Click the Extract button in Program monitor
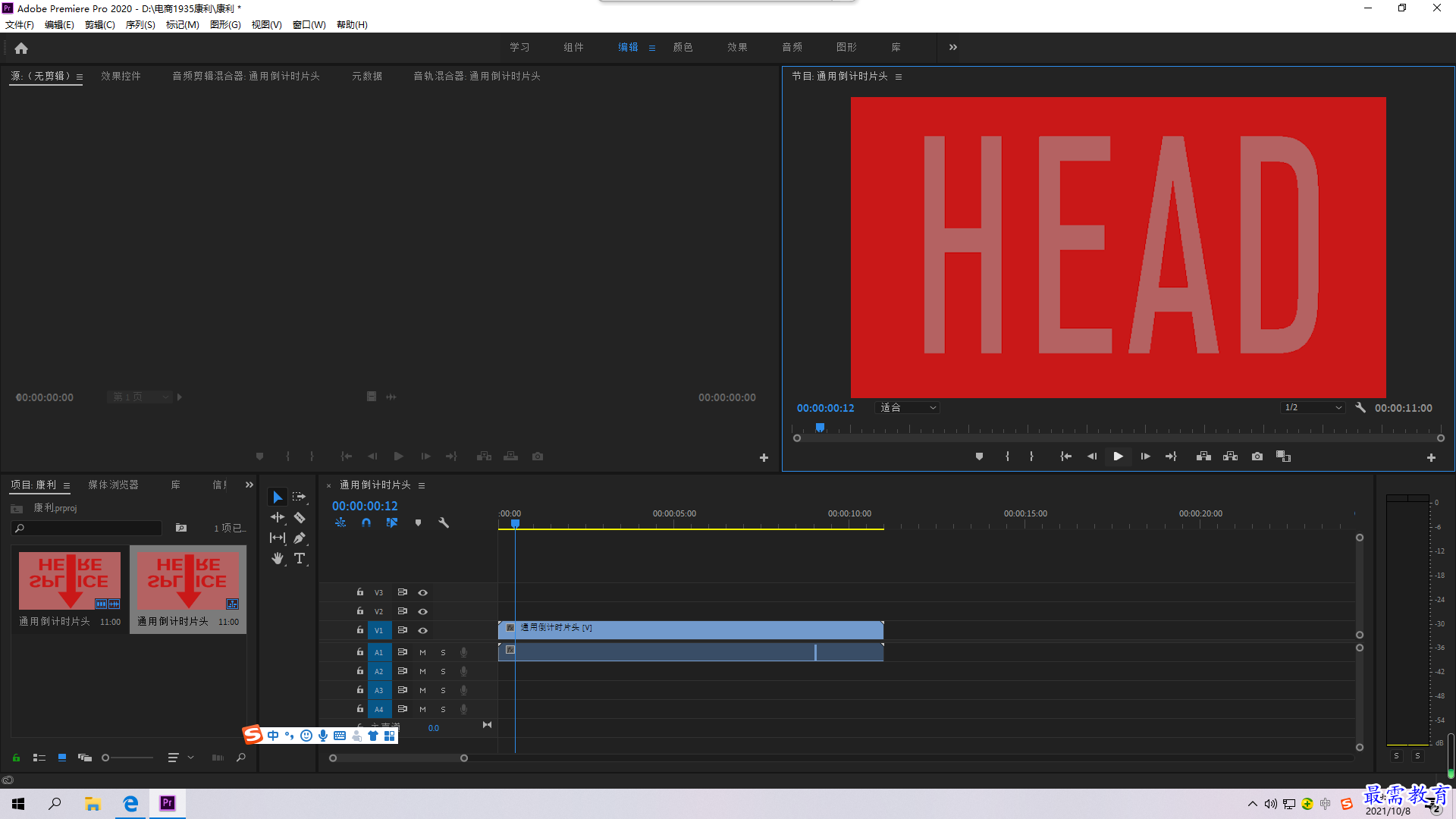 [1231, 457]
